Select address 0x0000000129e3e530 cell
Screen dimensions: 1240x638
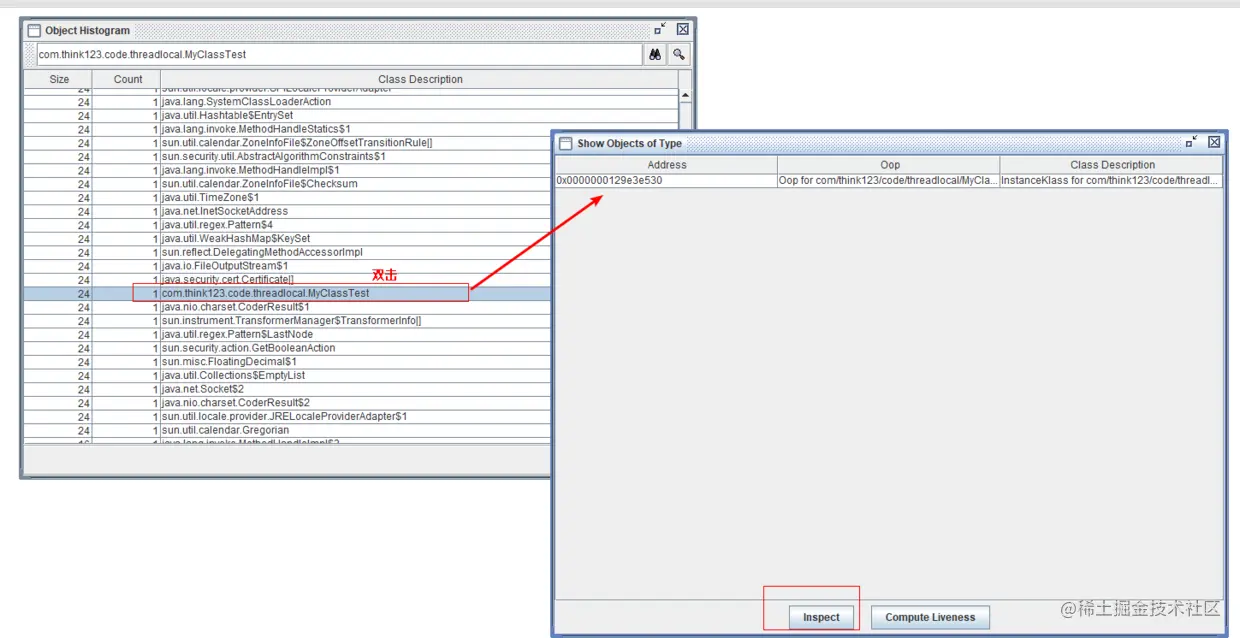(x=666, y=181)
